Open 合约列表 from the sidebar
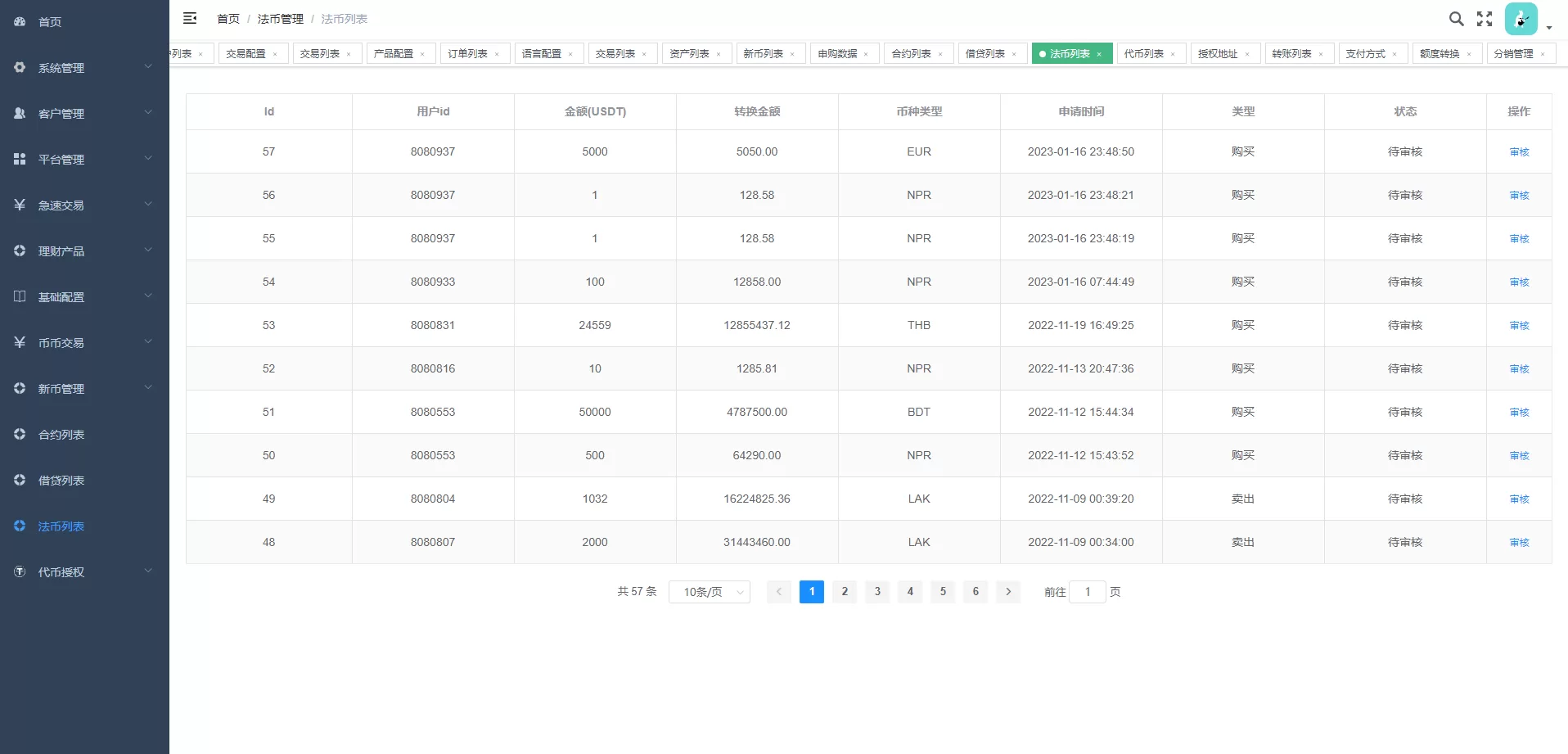The width and height of the screenshot is (1568, 754). click(x=61, y=435)
